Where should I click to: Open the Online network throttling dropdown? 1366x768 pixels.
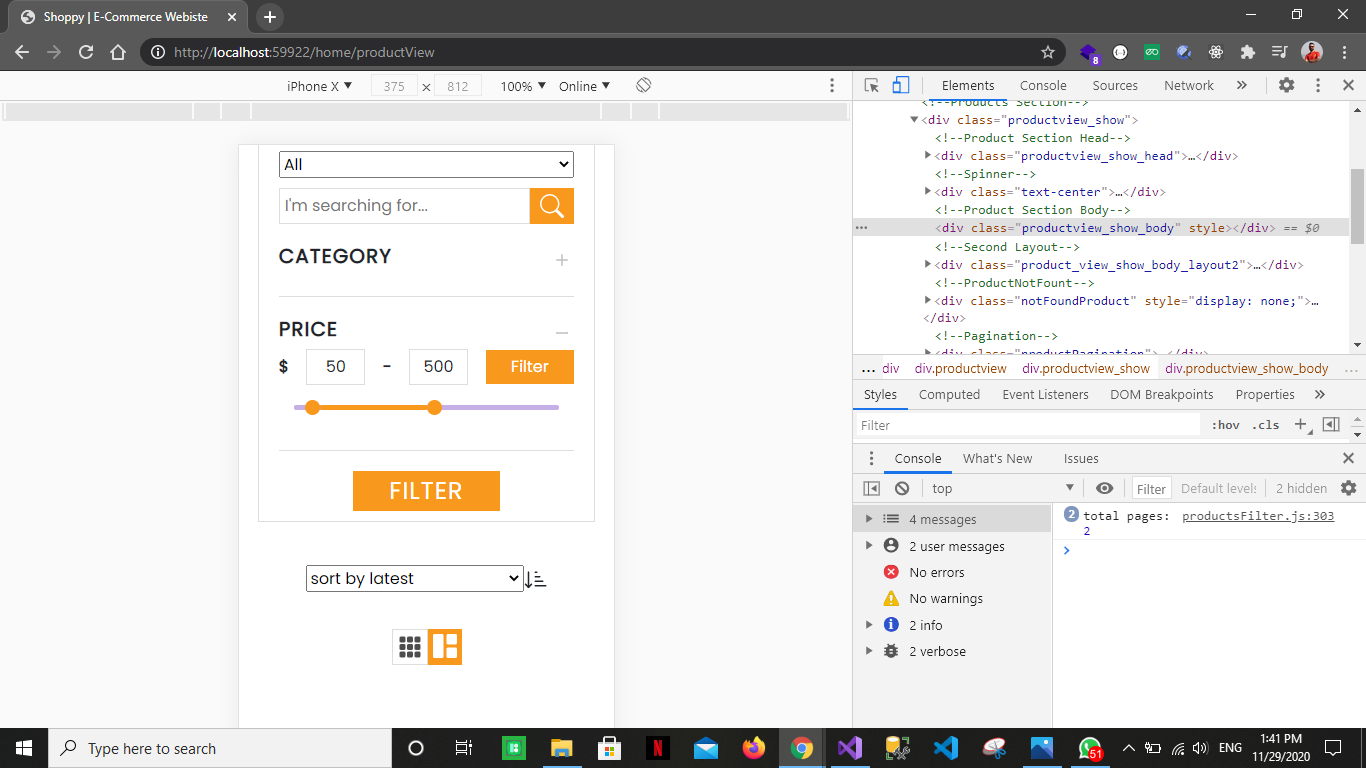[x=584, y=86]
